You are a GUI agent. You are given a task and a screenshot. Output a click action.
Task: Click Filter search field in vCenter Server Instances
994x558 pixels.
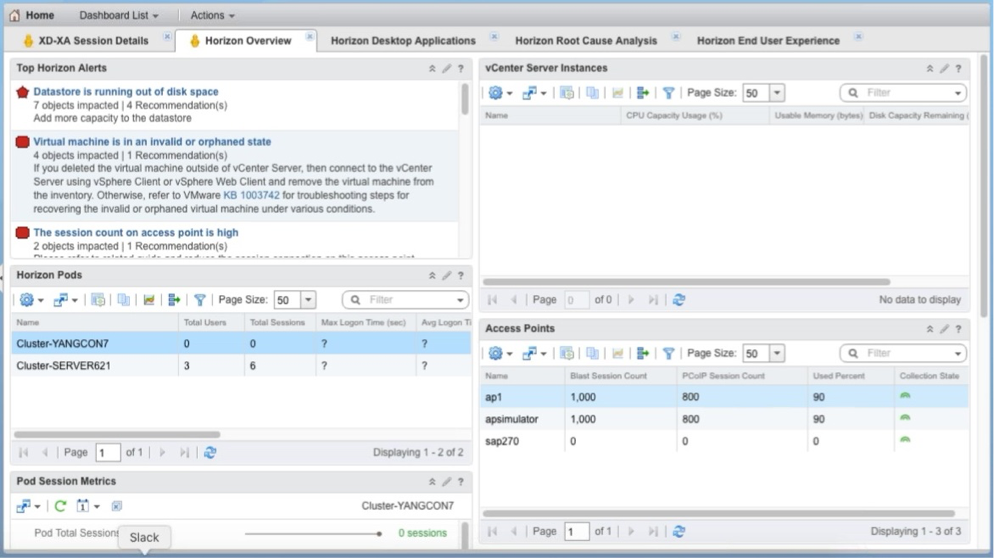coord(903,93)
